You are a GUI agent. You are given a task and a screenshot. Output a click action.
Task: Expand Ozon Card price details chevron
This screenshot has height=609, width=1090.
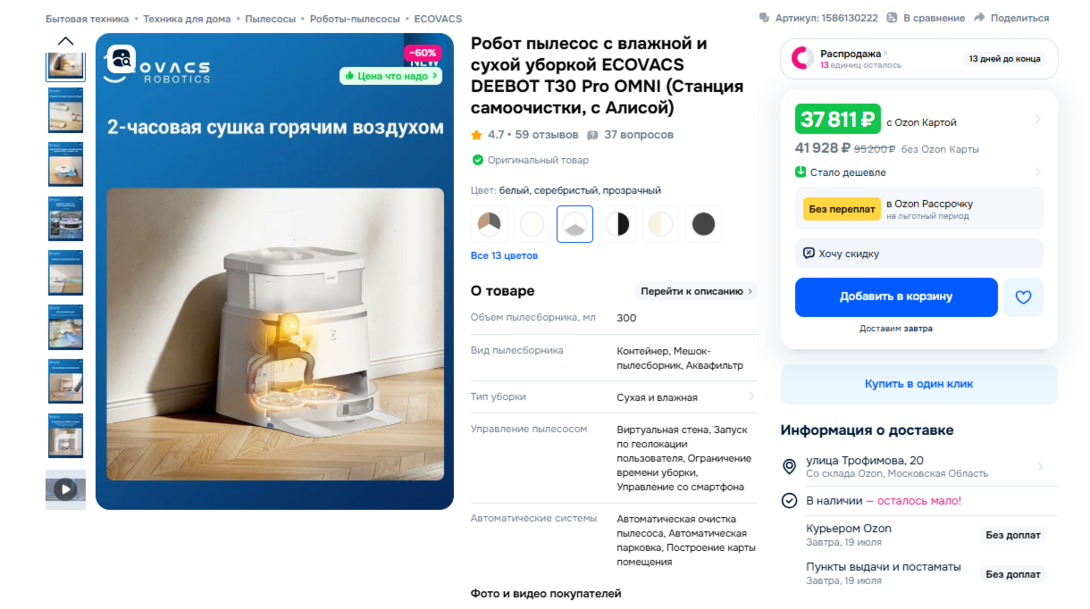click(x=1037, y=120)
